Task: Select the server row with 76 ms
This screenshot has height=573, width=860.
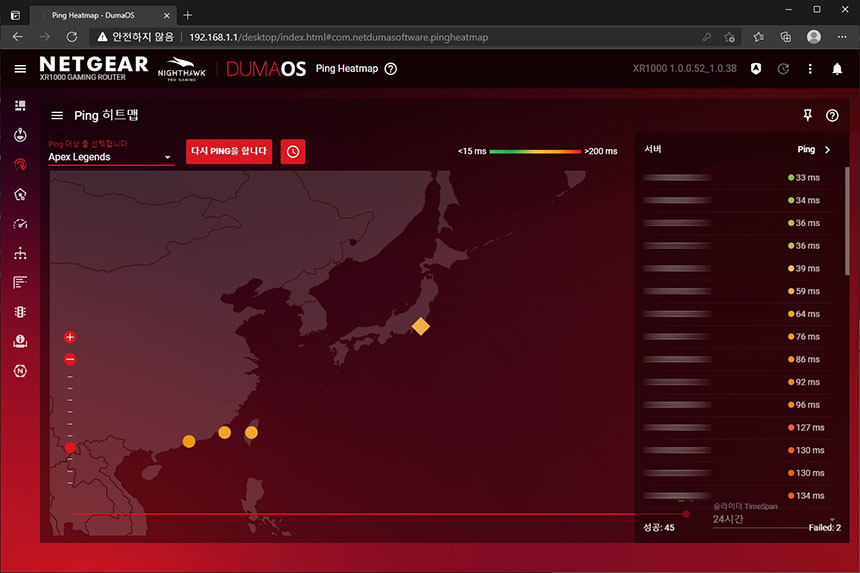Action: [739, 337]
